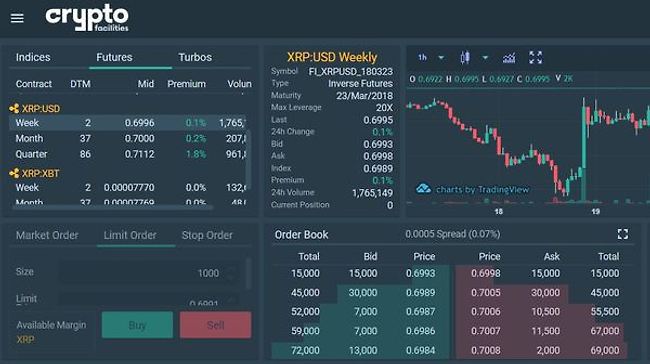Image resolution: width=650 pixels, height=364 pixels.
Task: Click the contracts list vertical scrollbar
Action: coord(248,160)
